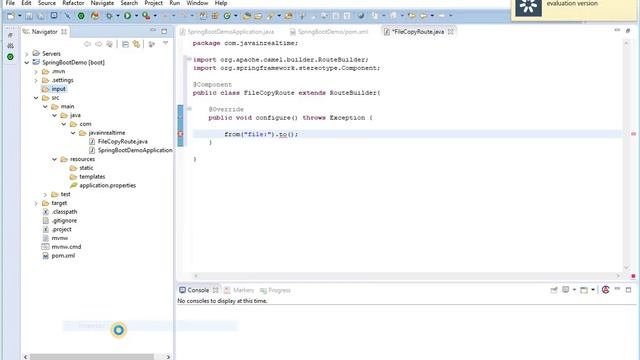
Task: Collapse the resources folder
Action: (x=54, y=160)
